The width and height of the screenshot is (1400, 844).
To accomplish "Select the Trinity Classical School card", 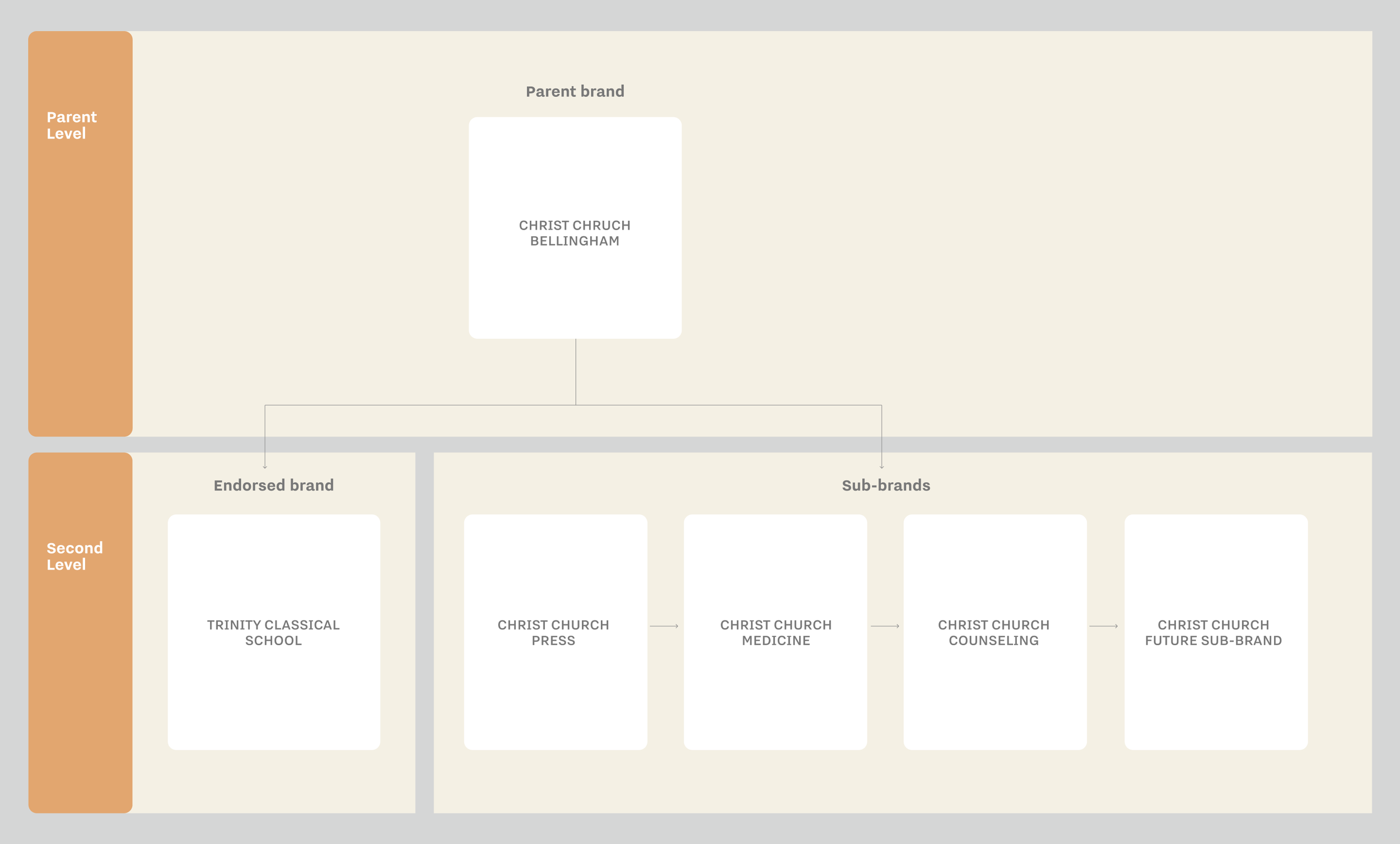I will [x=273, y=632].
